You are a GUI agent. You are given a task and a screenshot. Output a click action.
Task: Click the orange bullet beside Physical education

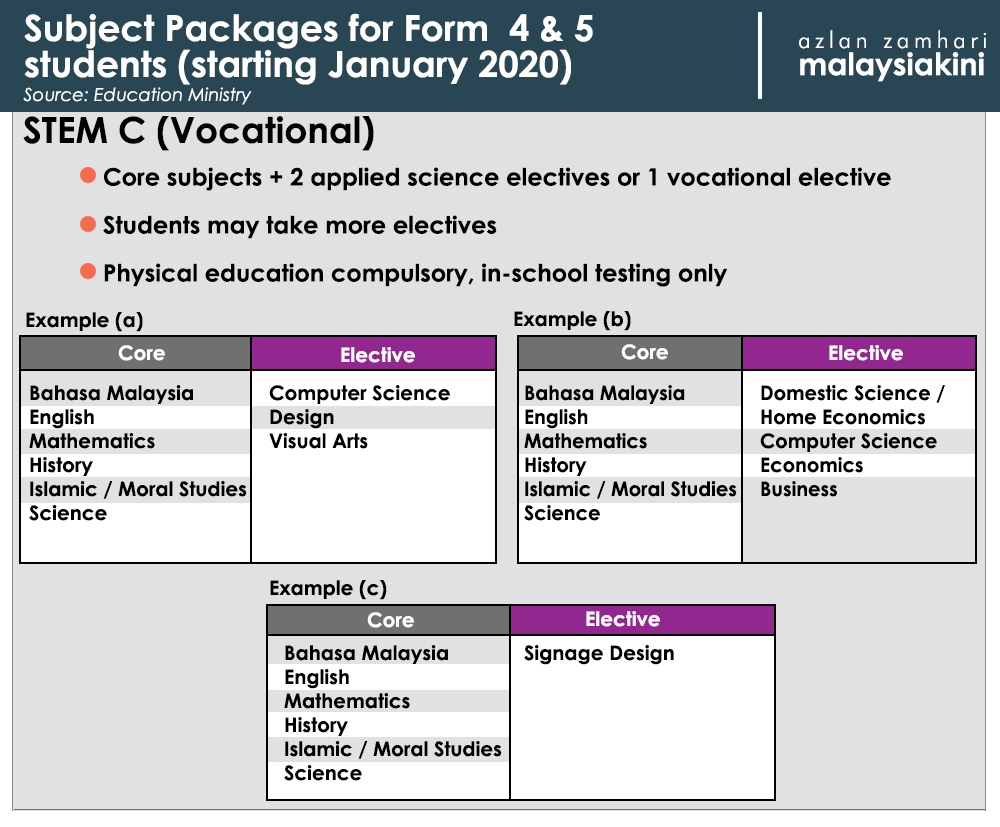point(88,272)
